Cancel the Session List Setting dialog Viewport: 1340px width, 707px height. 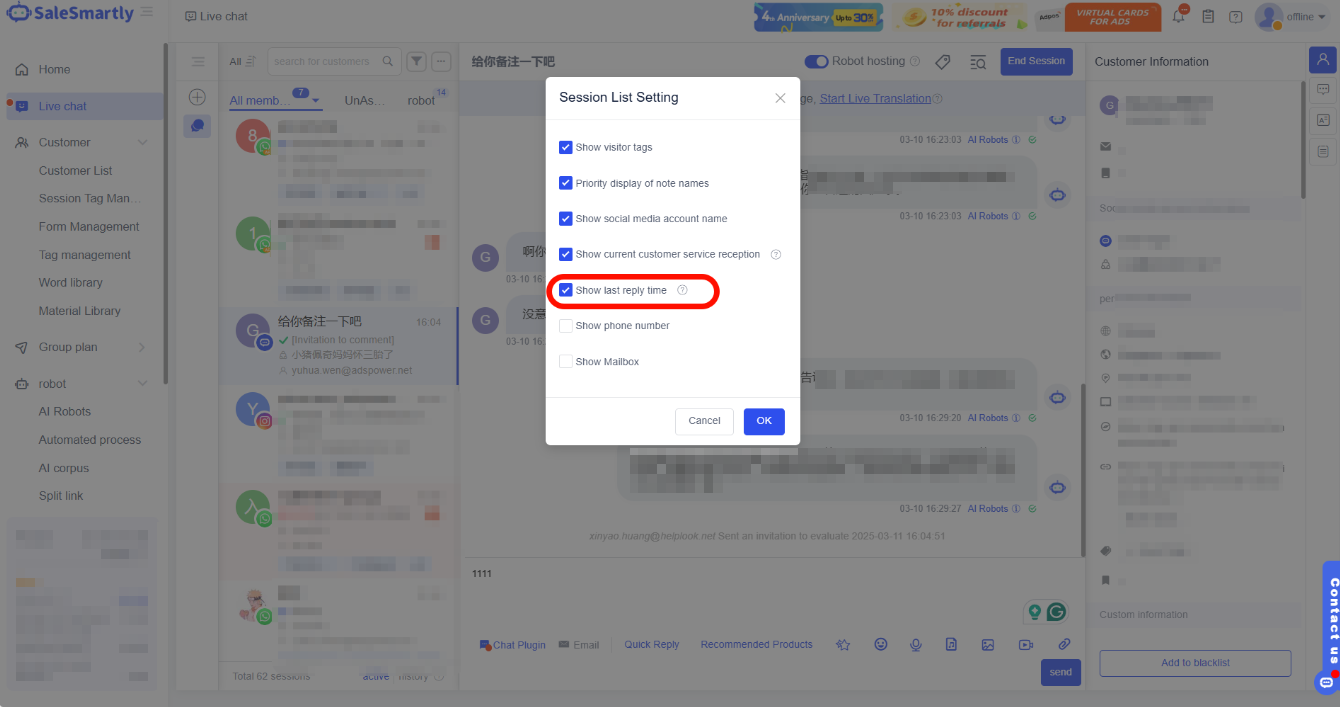(x=704, y=421)
